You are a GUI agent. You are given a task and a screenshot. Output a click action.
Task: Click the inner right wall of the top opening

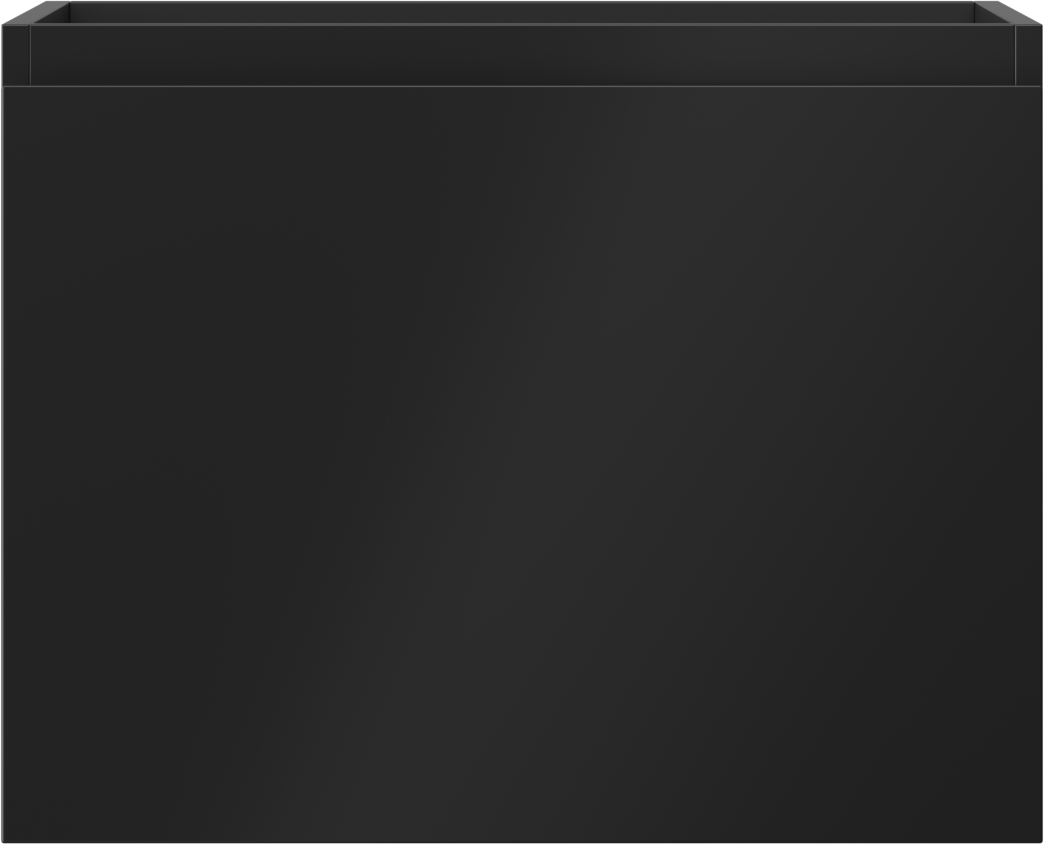click(x=992, y=13)
